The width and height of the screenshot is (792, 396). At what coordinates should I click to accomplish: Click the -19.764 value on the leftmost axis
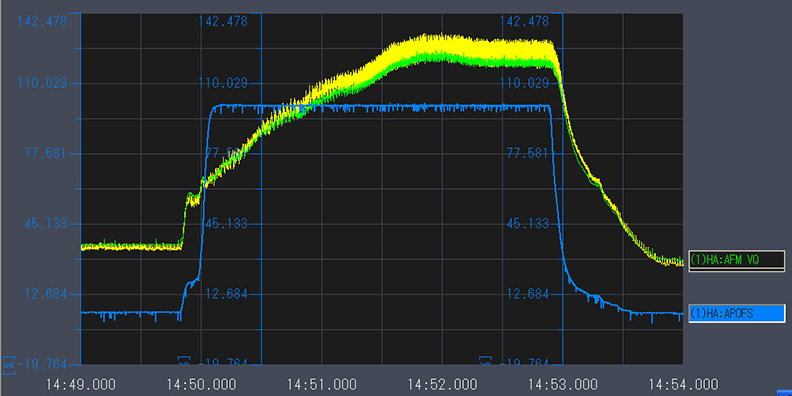42,364
